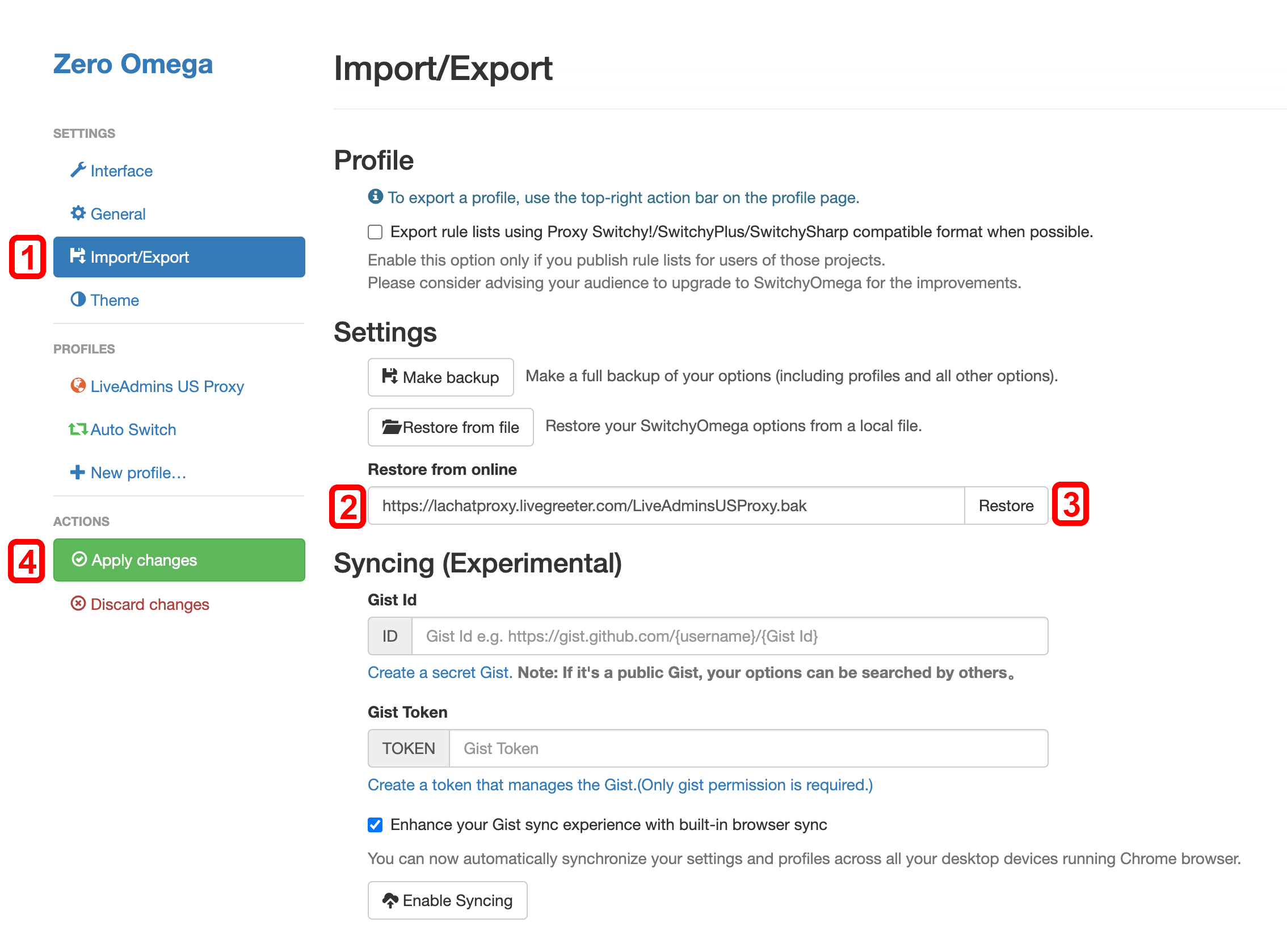Click the info icon in the Profile section
This screenshot has width=1287, height=952.
375,196
